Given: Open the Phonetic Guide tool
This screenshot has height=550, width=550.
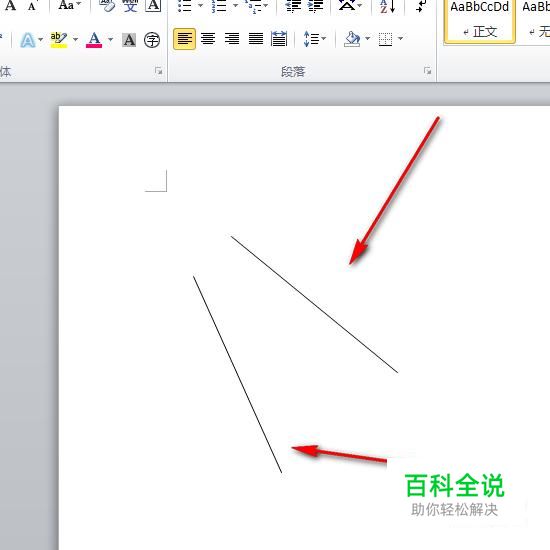Looking at the screenshot, I should [x=130, y=6].
